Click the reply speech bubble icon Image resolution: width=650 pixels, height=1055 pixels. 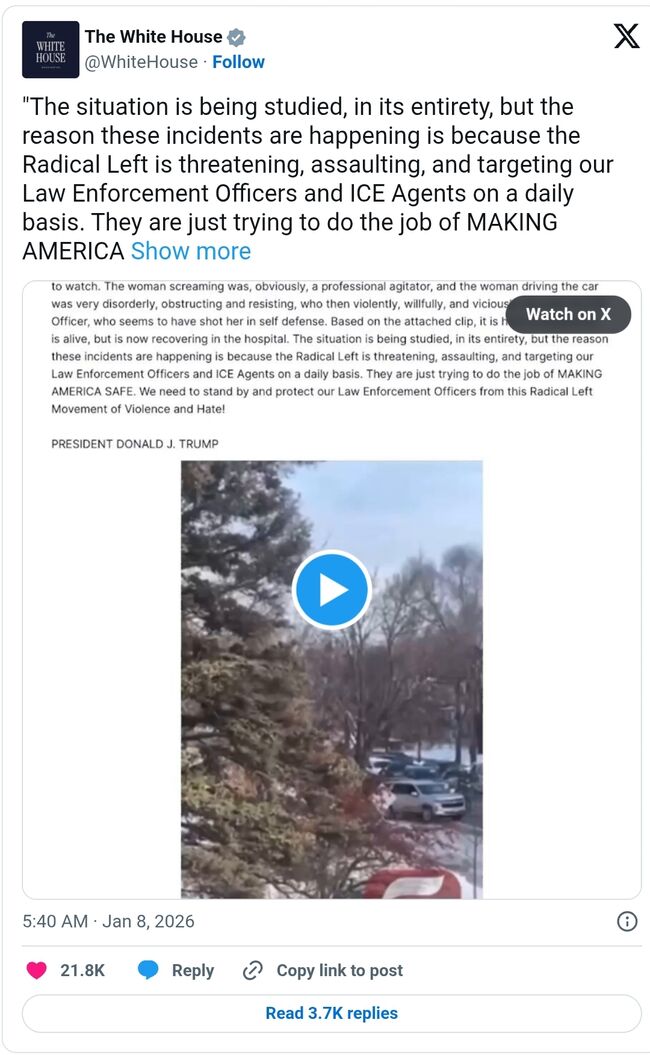pyautogui.click(x=148, y=970)
